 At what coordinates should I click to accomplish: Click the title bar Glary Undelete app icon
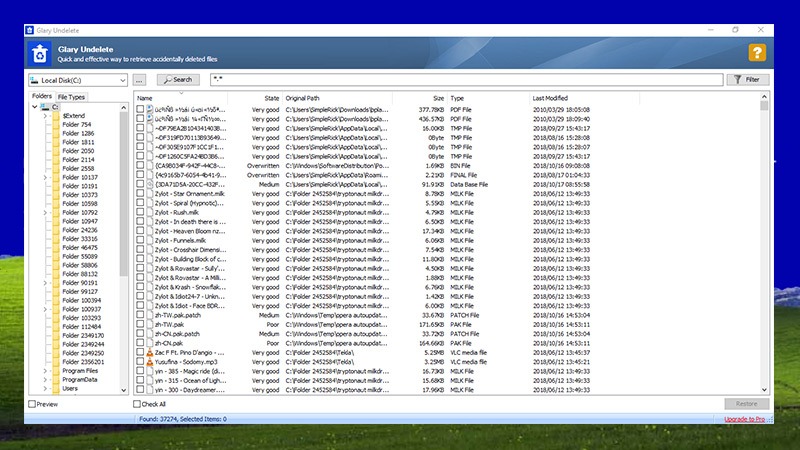pos(30,30)
